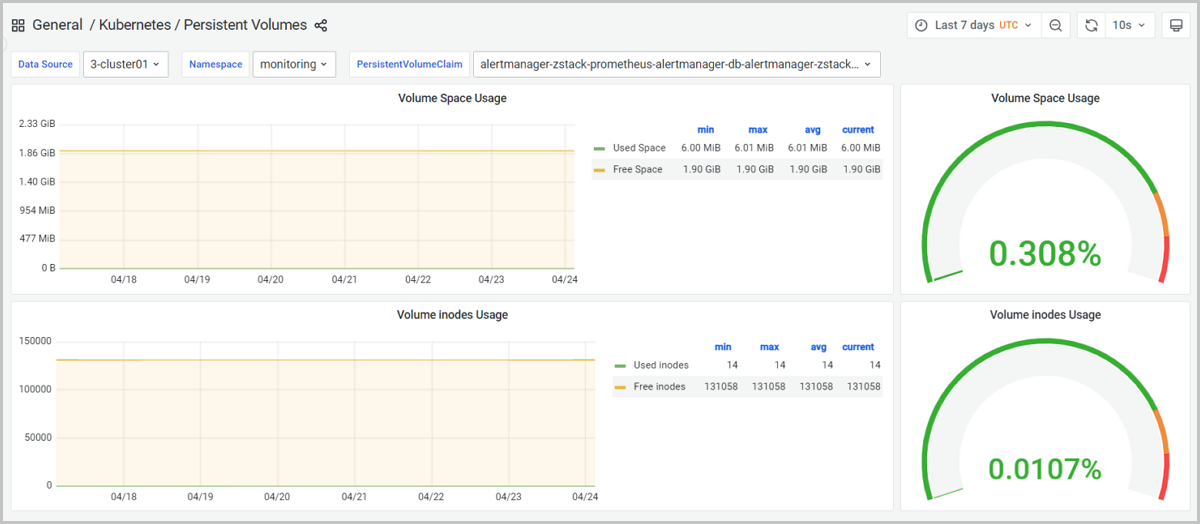Sort inodes legend by current column
Image resolution: width=1200 pixels, height=524 pixels.
[858, 347]
